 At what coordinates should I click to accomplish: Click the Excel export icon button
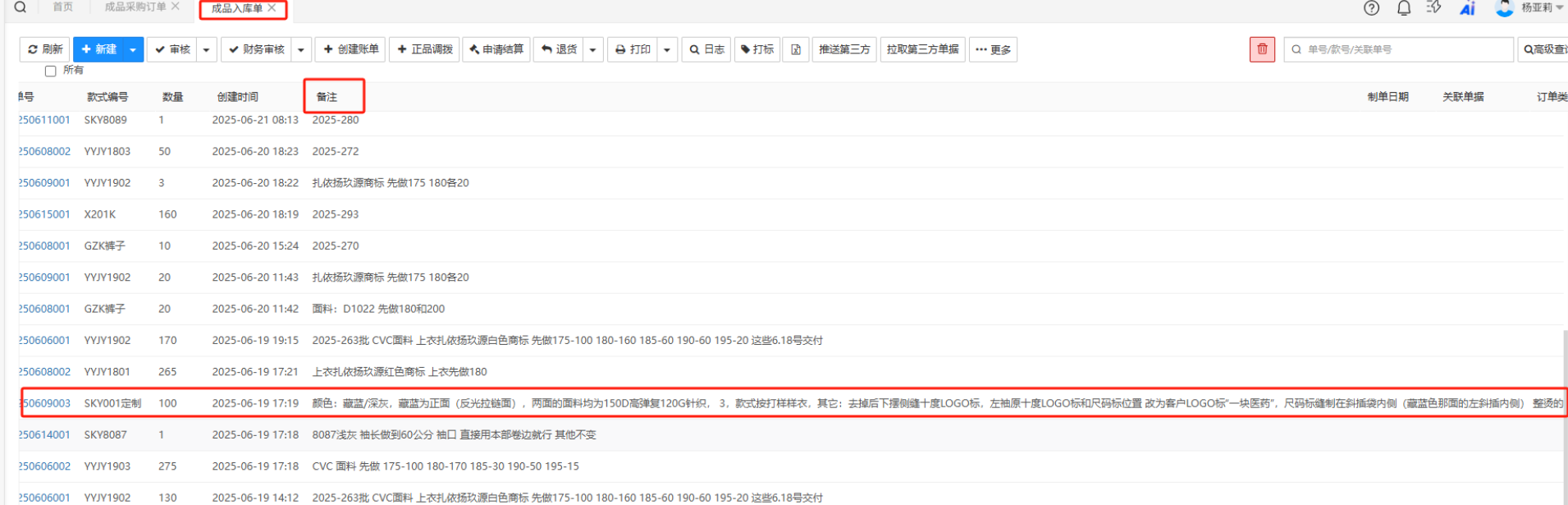[x=795, y=49]
